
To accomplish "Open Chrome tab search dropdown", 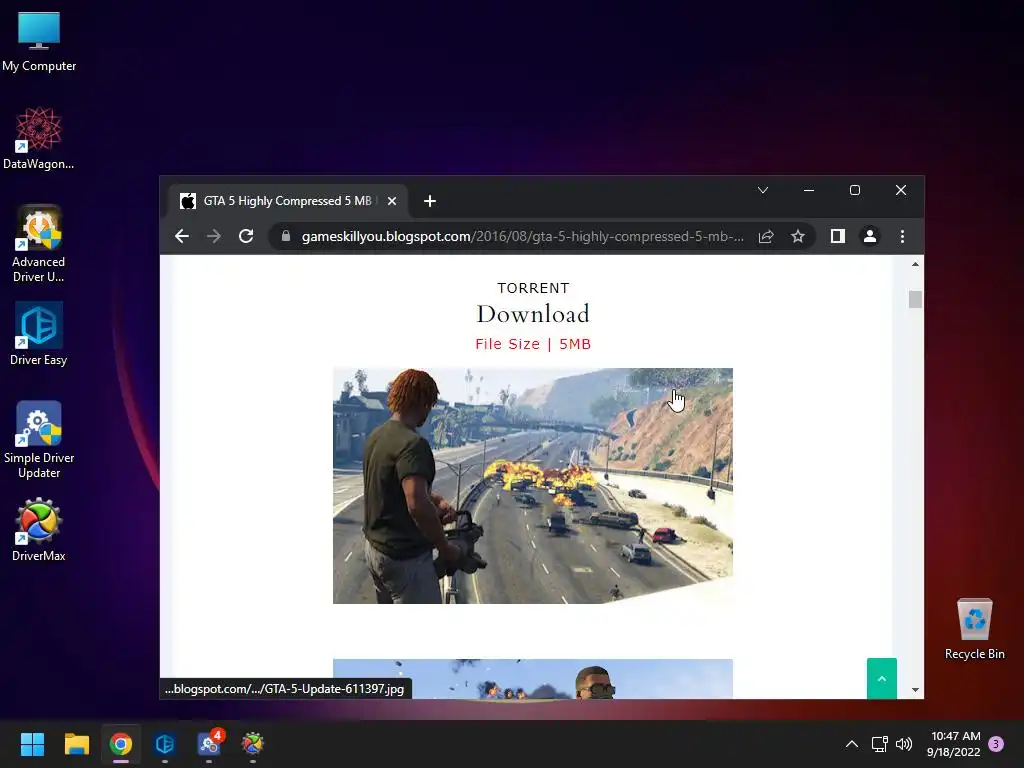I will (762, 190).
